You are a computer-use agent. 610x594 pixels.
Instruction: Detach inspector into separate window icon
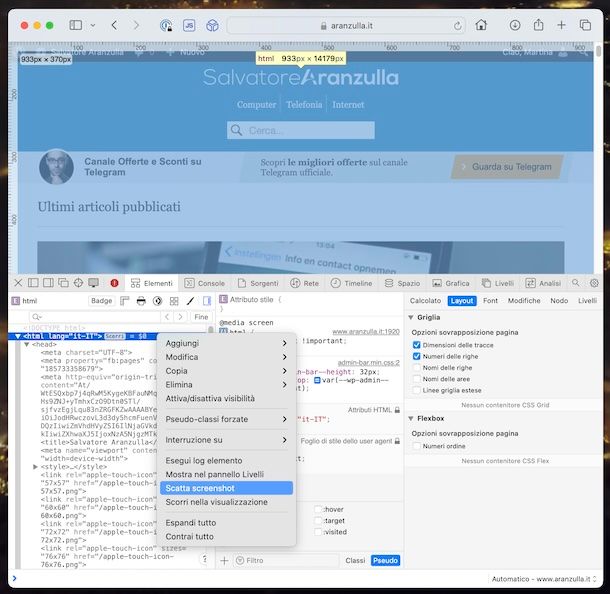click(63, 283)
